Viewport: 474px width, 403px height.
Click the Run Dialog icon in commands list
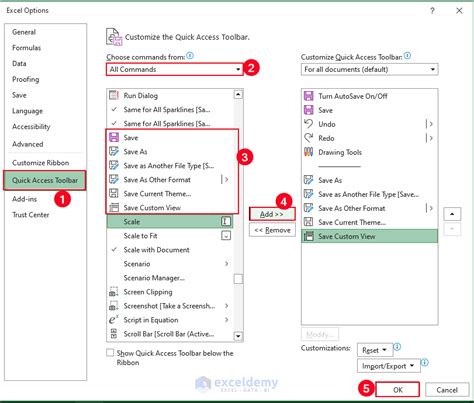click(114, 95)
